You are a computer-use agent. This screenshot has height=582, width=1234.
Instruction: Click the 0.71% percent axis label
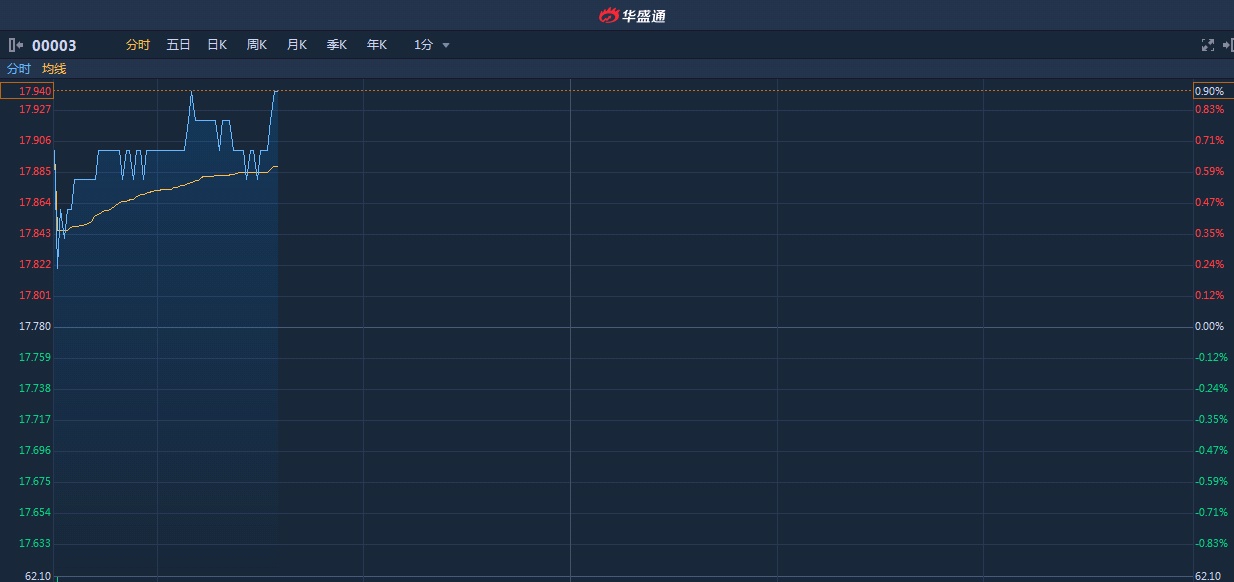tap(1210, 140)
